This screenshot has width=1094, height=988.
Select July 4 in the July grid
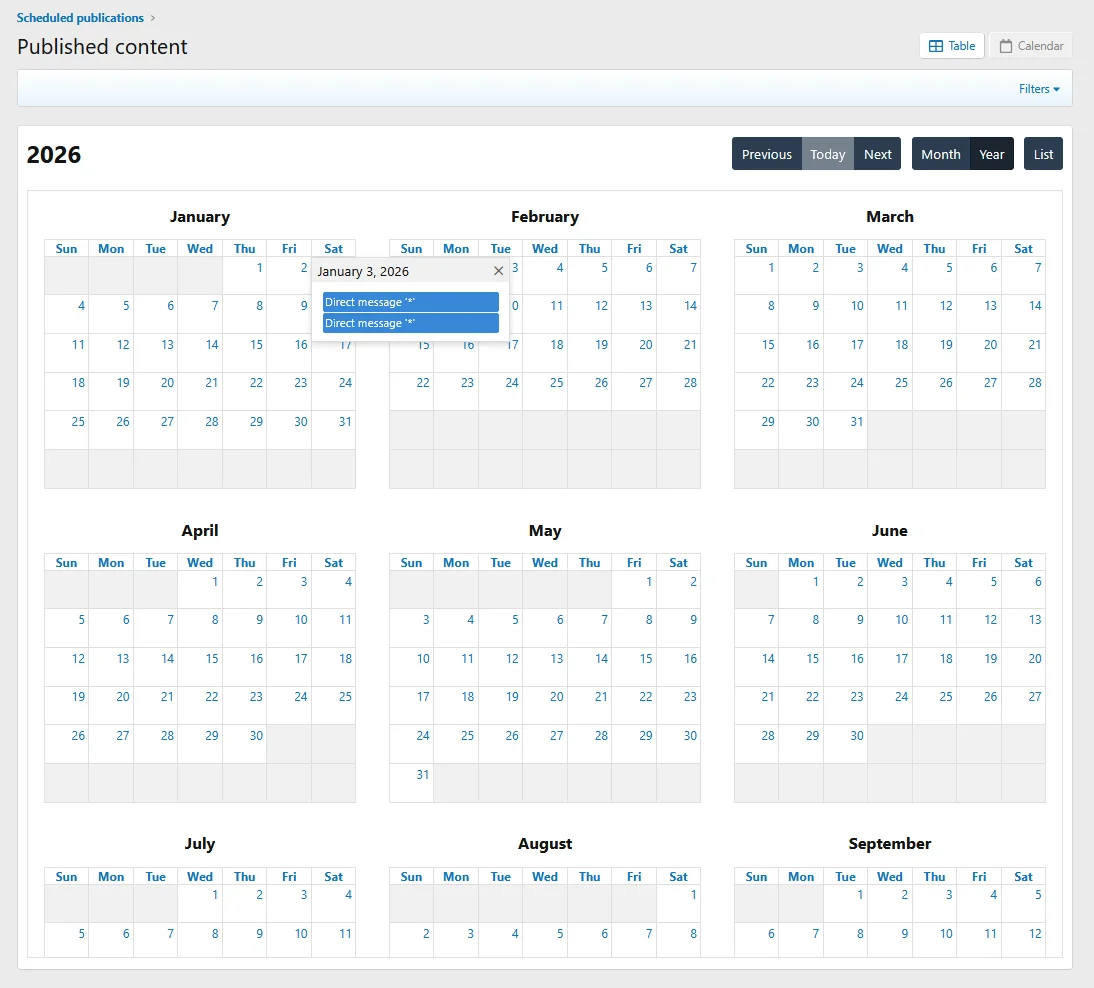coord(345,895)
